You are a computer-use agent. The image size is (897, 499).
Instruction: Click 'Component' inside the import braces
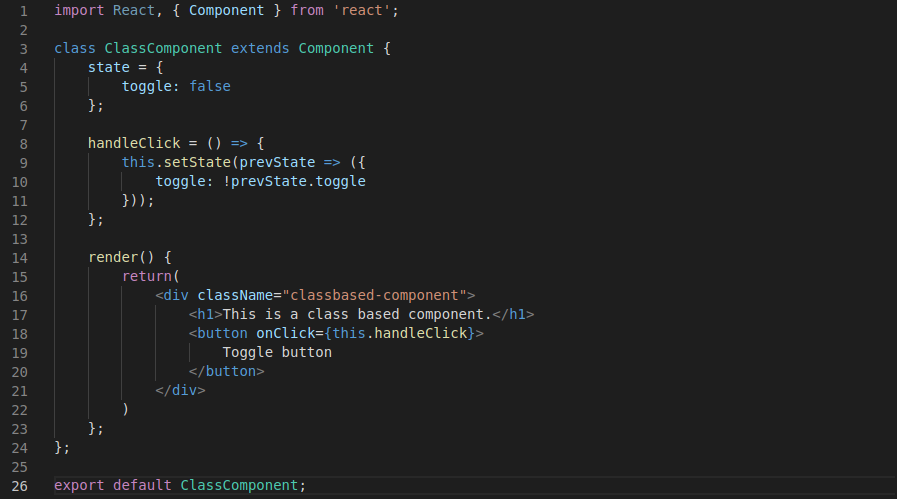coord(227,10)
